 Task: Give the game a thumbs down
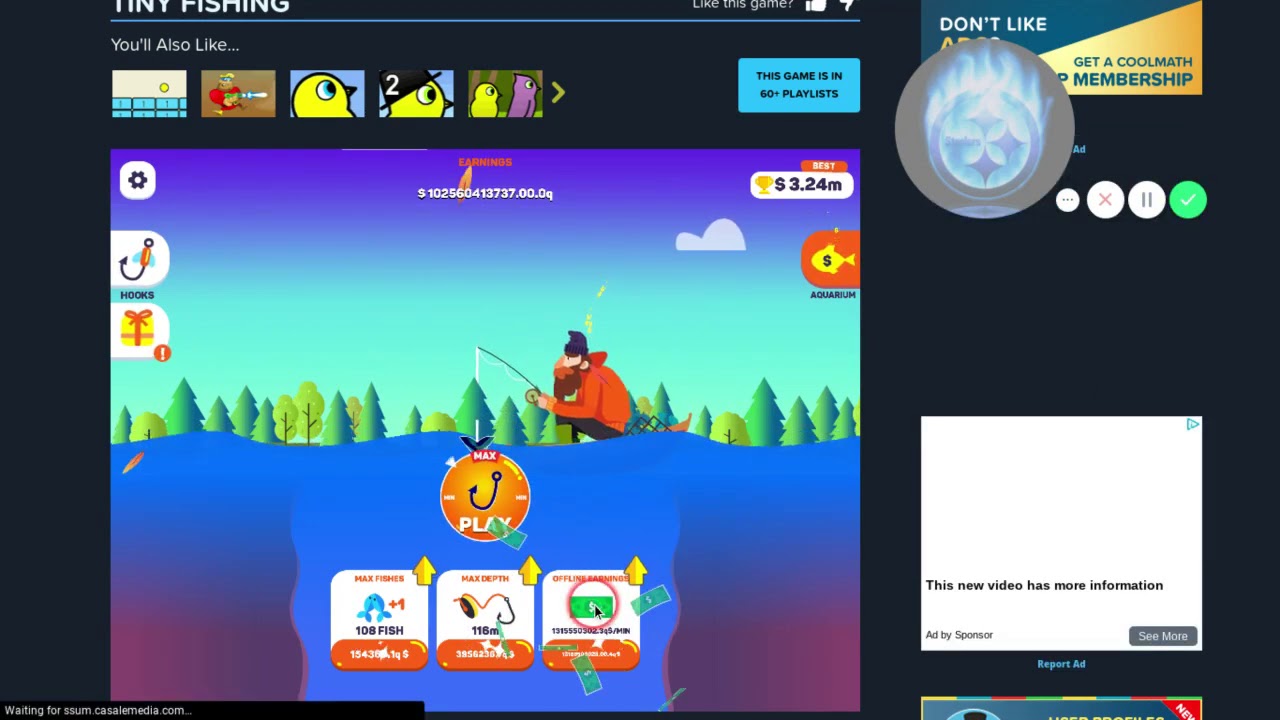(847, 6)
